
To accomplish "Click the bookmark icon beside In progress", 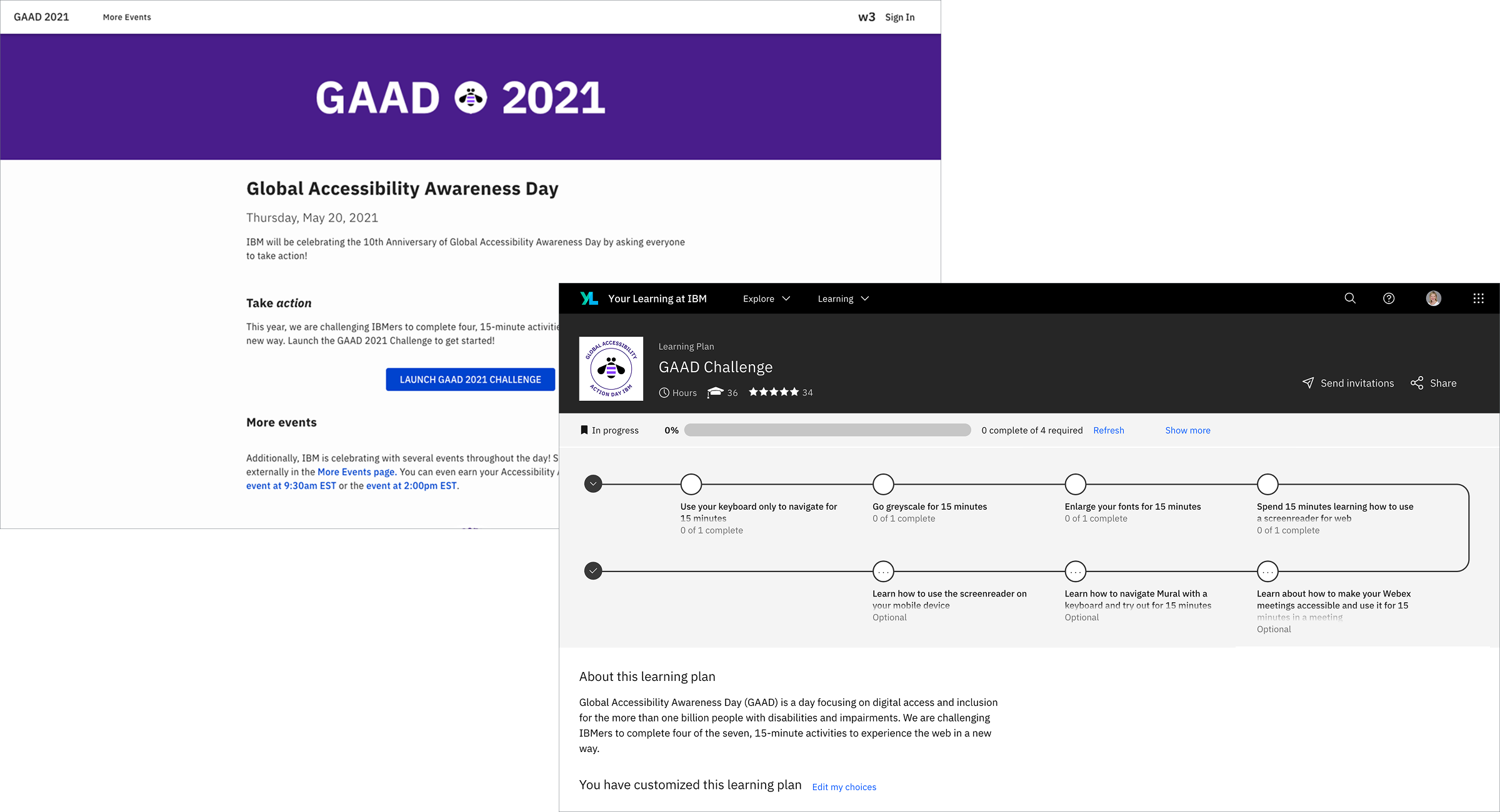I will 583,430.
